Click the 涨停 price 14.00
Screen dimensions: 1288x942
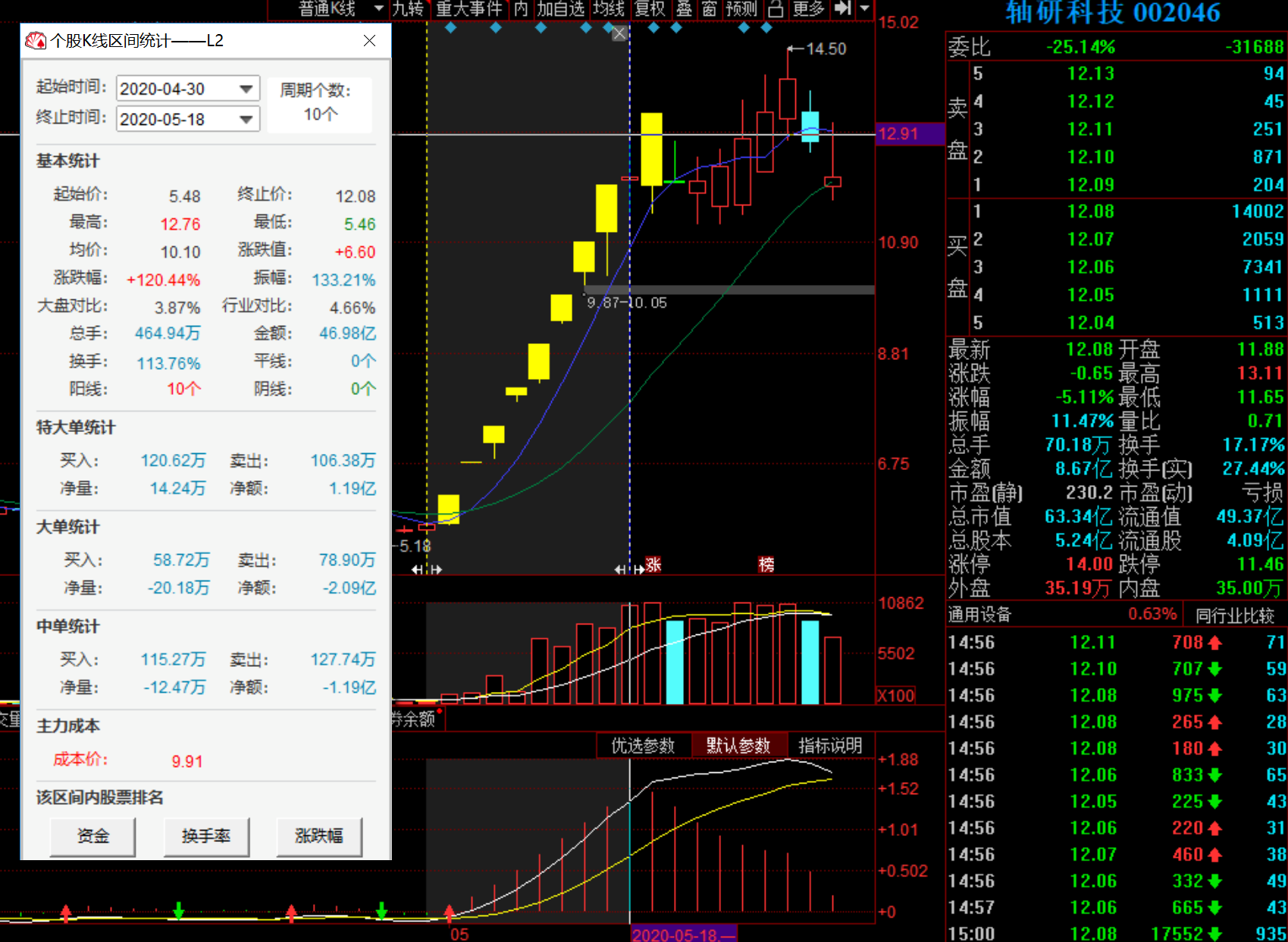click(x=1089, y=564)
